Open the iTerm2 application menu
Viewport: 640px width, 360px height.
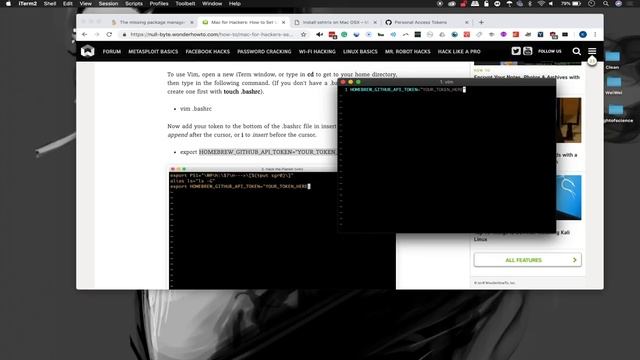click(27, 4)
